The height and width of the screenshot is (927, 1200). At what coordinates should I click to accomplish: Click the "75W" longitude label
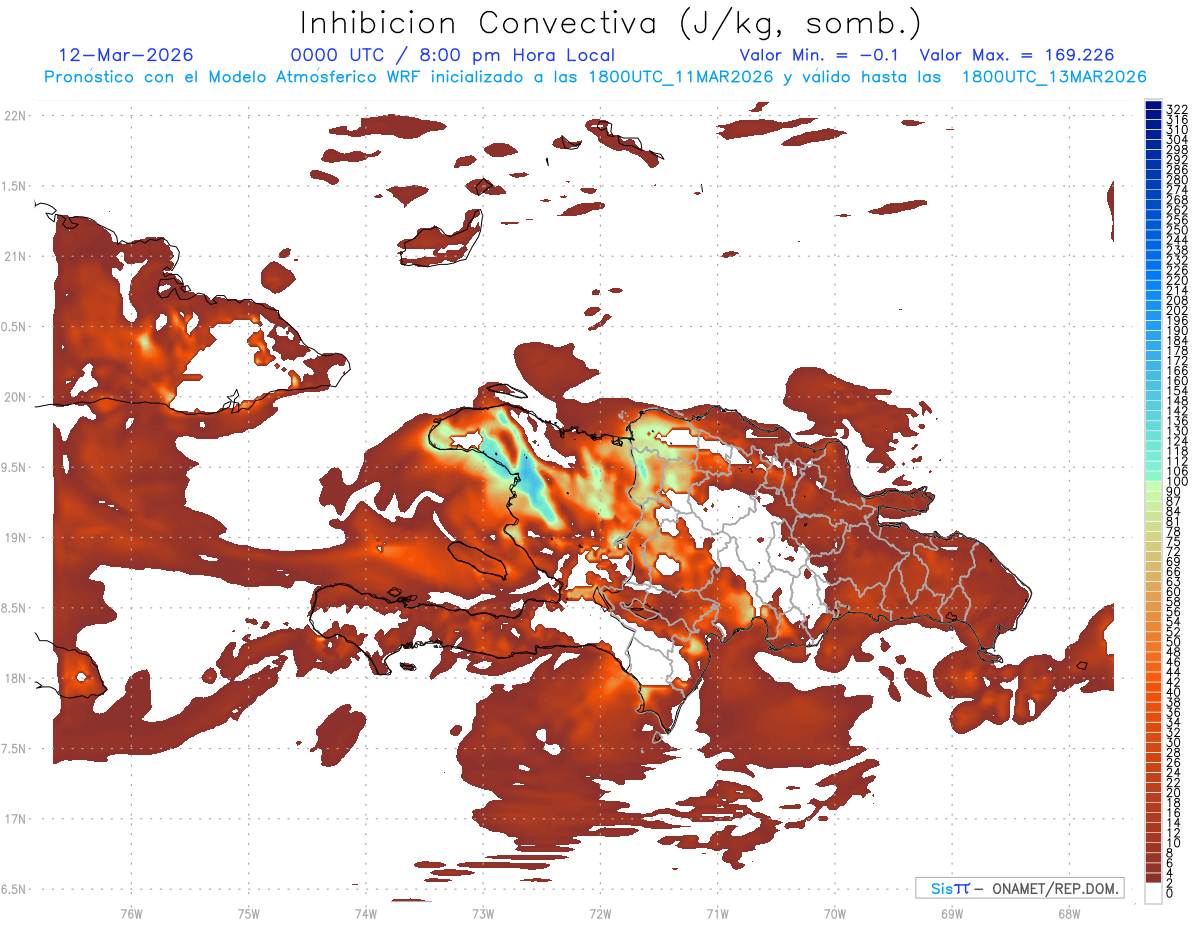[248, 913]
